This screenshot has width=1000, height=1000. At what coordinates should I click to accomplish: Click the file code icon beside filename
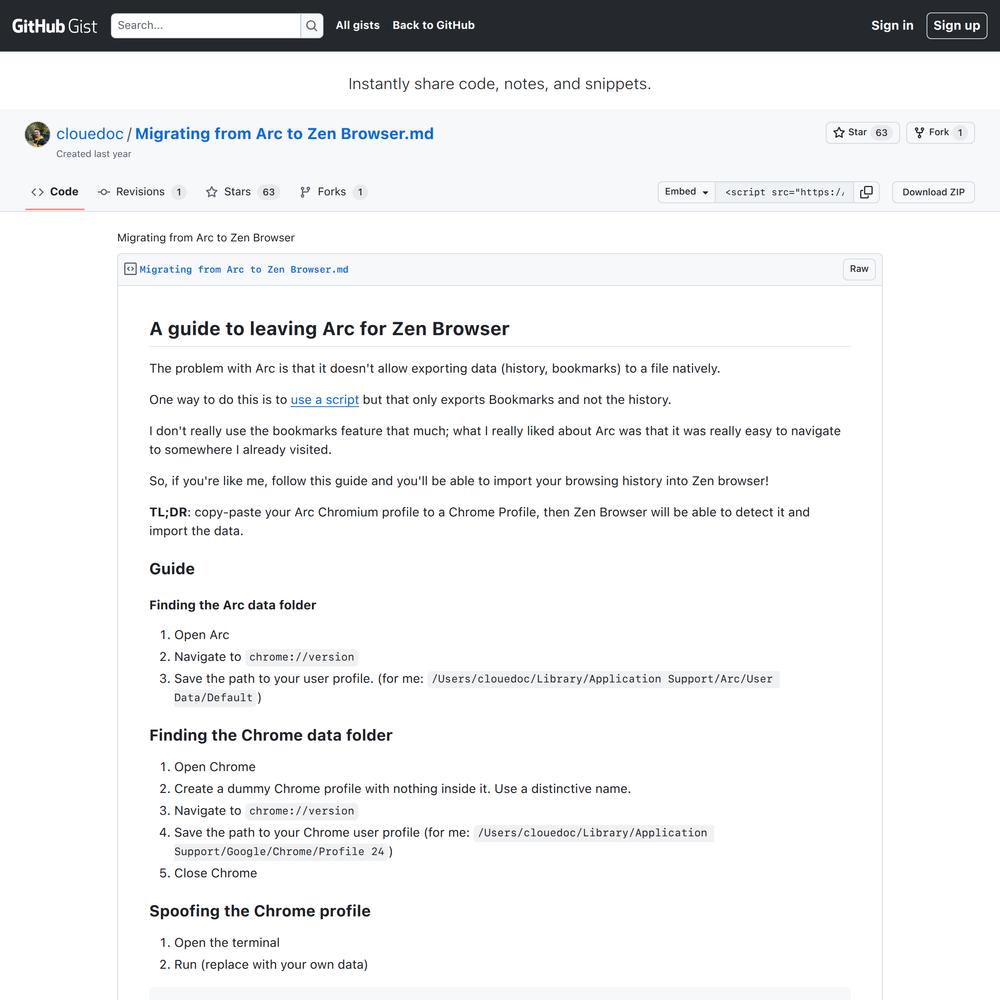(130, 269)
